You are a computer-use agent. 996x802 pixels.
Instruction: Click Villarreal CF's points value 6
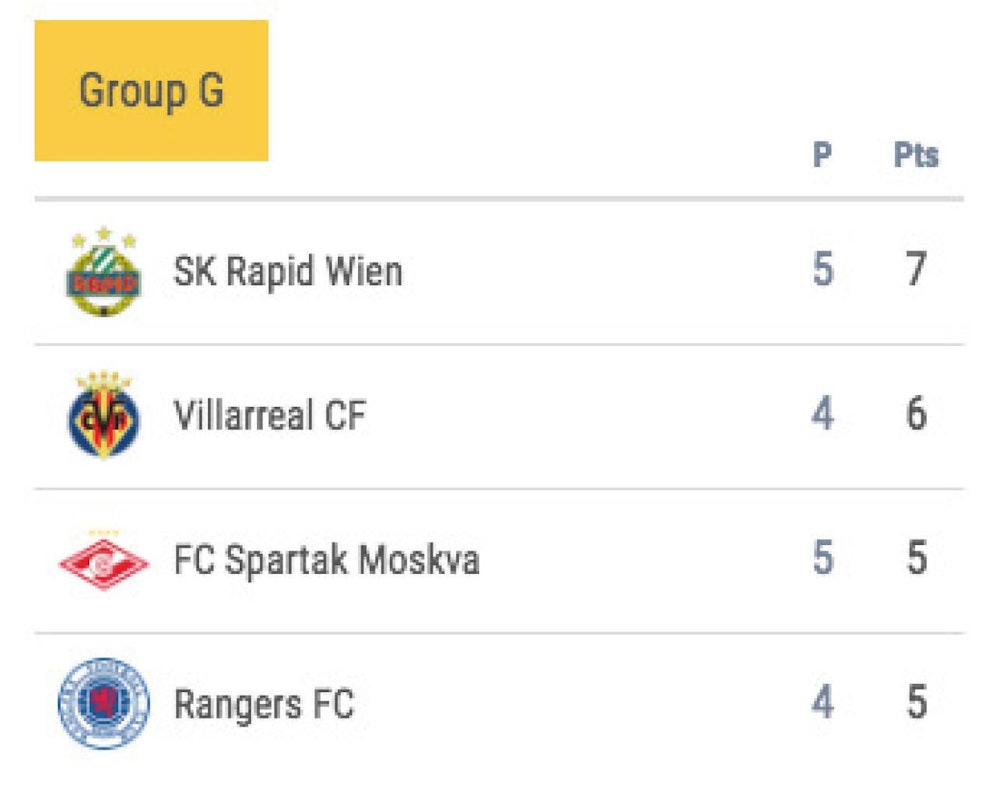tap(916, 415)
